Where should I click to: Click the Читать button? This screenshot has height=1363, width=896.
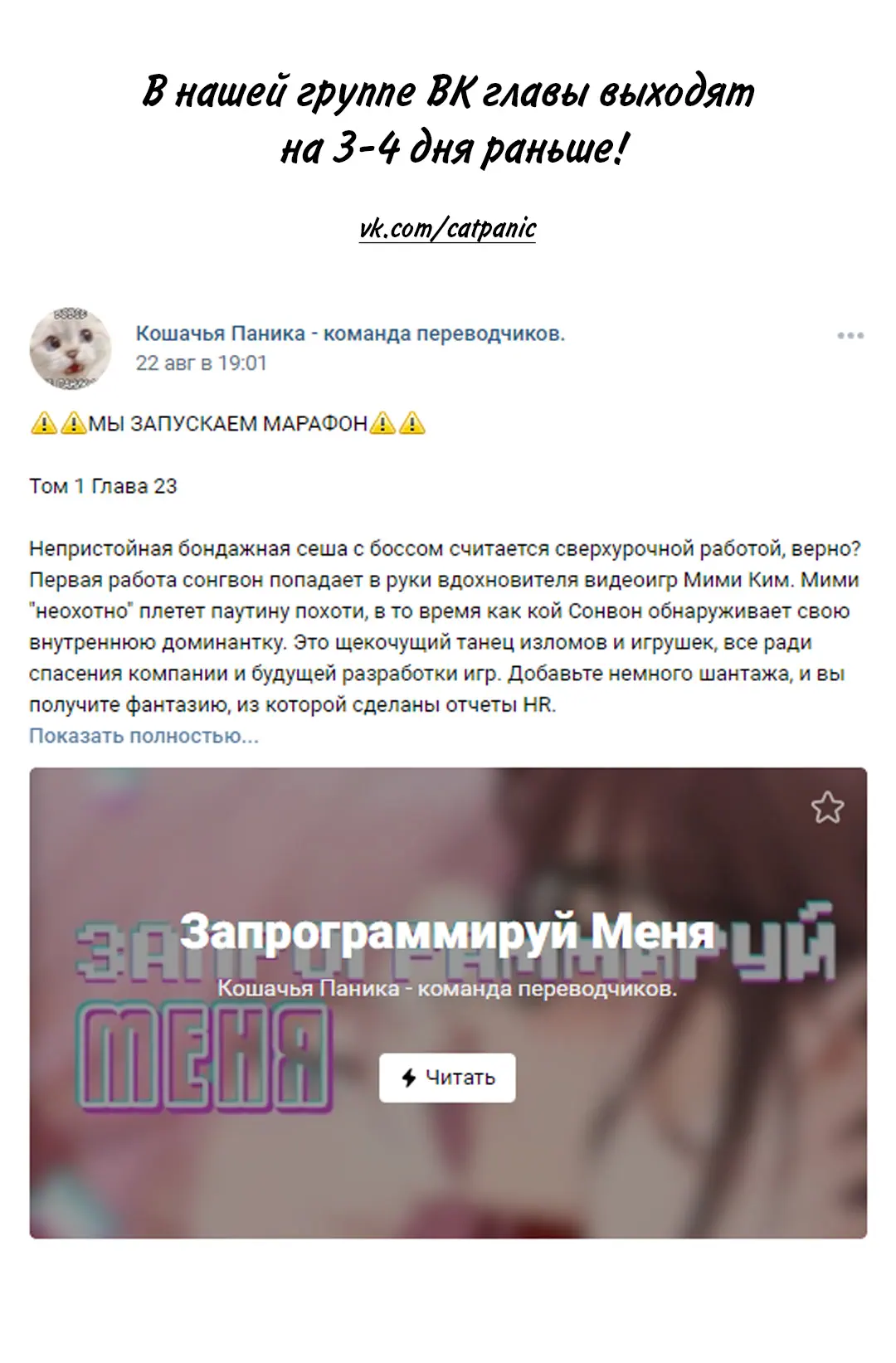tap(447, 1078)
